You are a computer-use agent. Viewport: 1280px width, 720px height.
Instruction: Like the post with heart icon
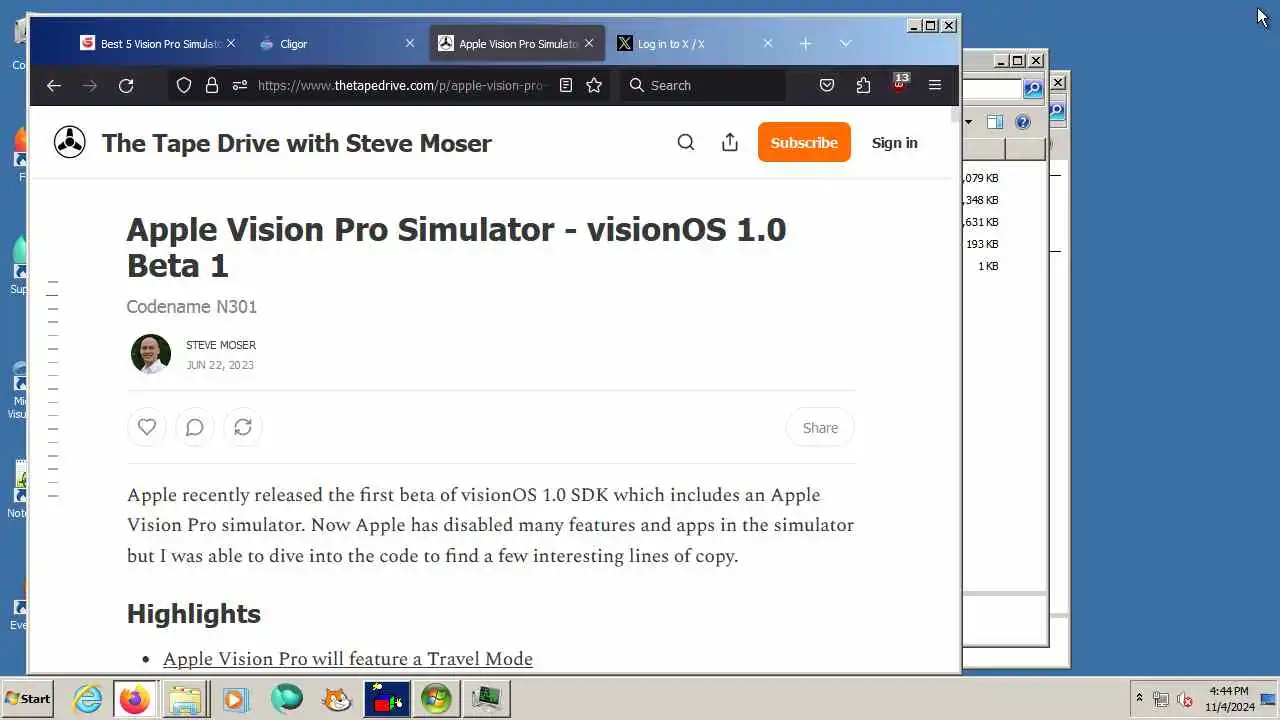[x=147, y=427]
